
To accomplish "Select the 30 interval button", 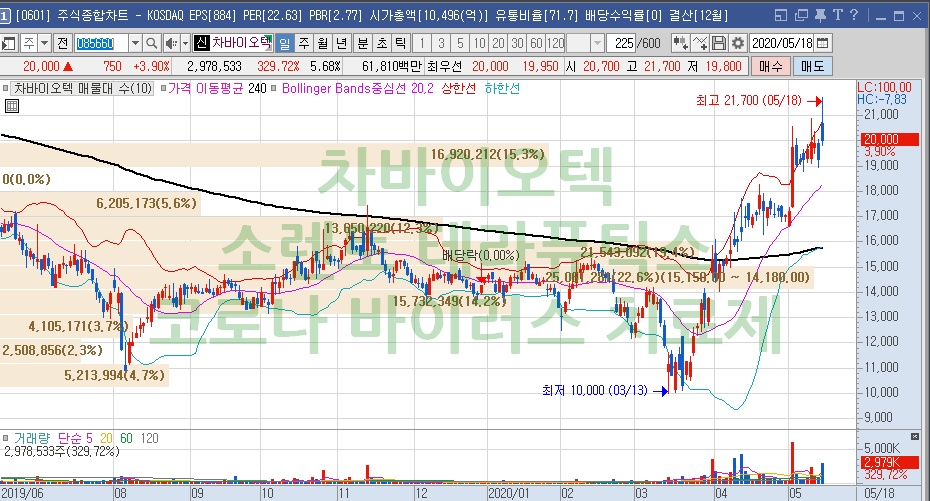I will (x=517, y=43).
